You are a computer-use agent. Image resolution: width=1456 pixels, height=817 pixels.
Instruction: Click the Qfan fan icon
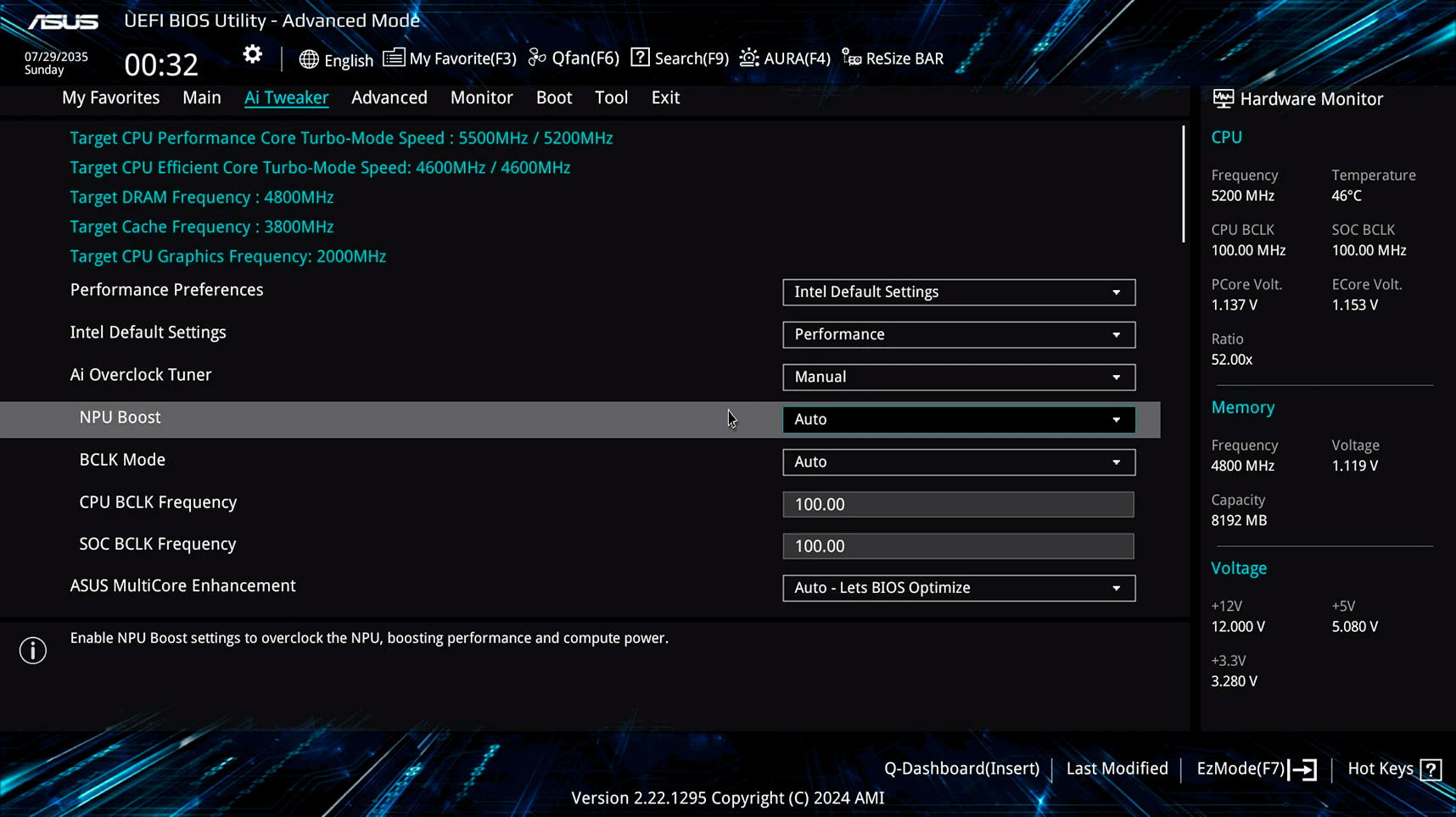point(537,58)
